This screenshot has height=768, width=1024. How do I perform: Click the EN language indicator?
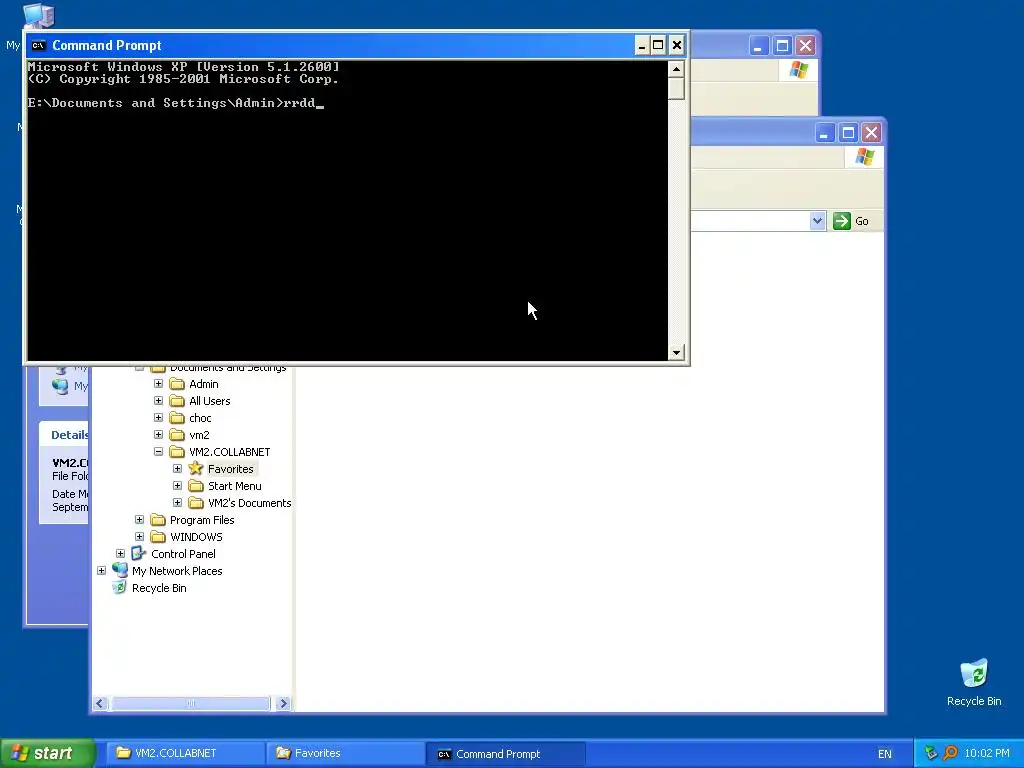884,754
